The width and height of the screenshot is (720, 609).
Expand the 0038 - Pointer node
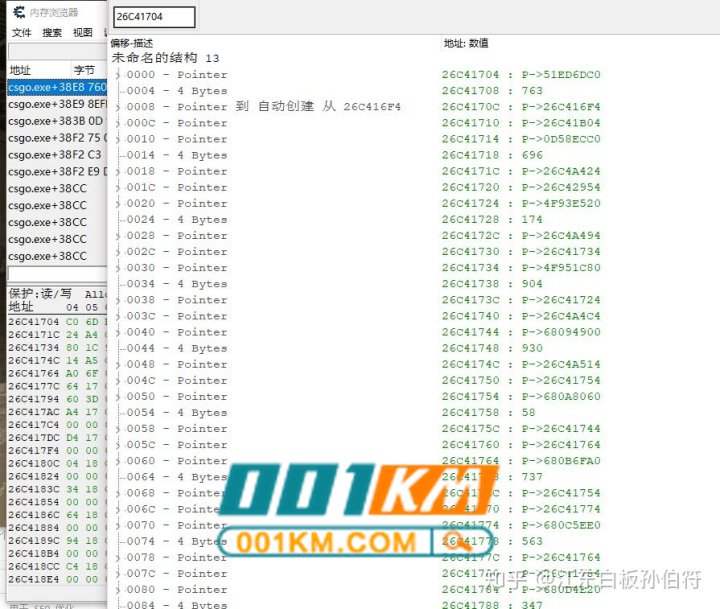118,300
